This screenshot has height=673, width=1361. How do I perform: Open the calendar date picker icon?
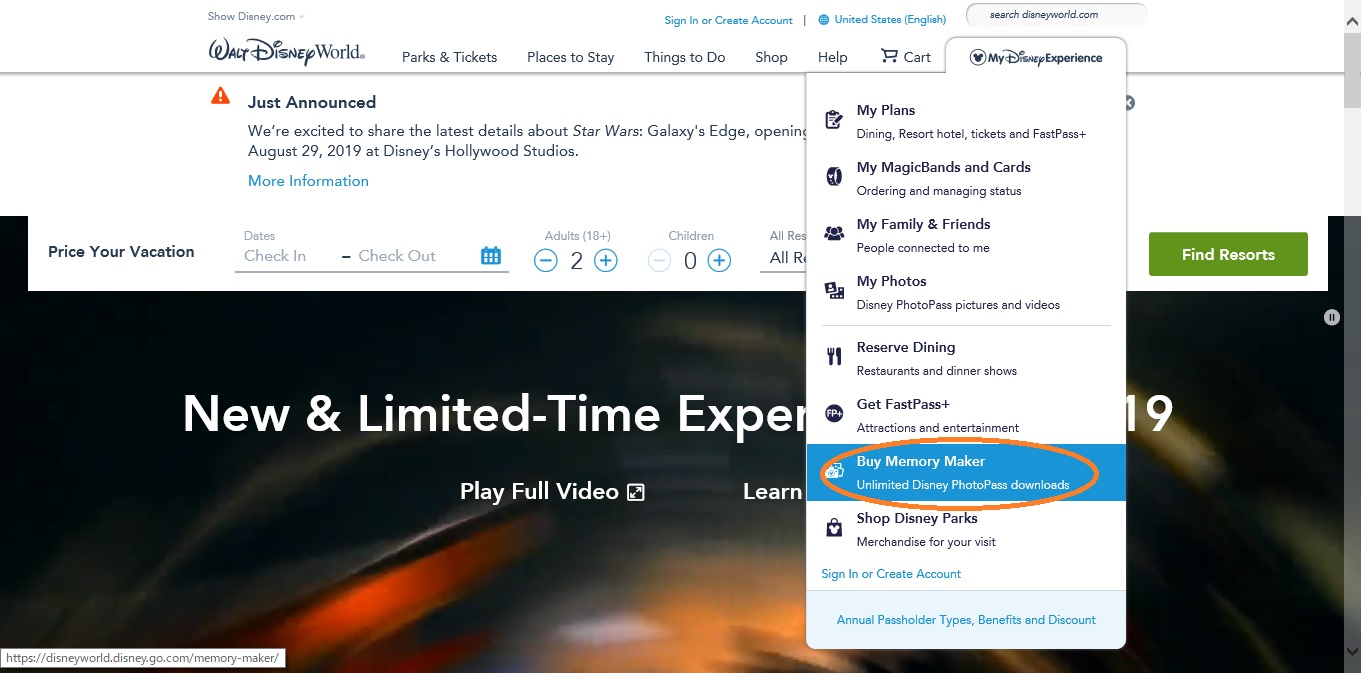click(x=491, y=255)
